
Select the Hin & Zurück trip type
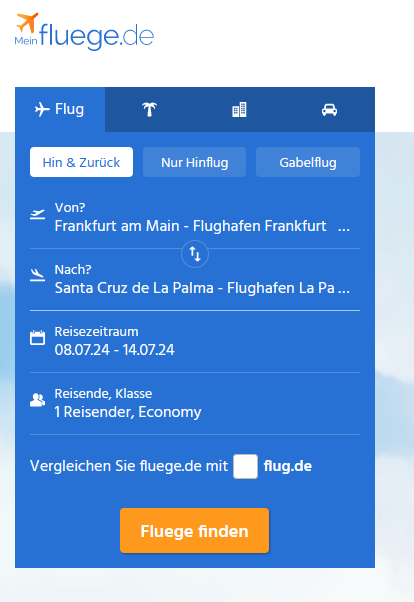[81, 162]
